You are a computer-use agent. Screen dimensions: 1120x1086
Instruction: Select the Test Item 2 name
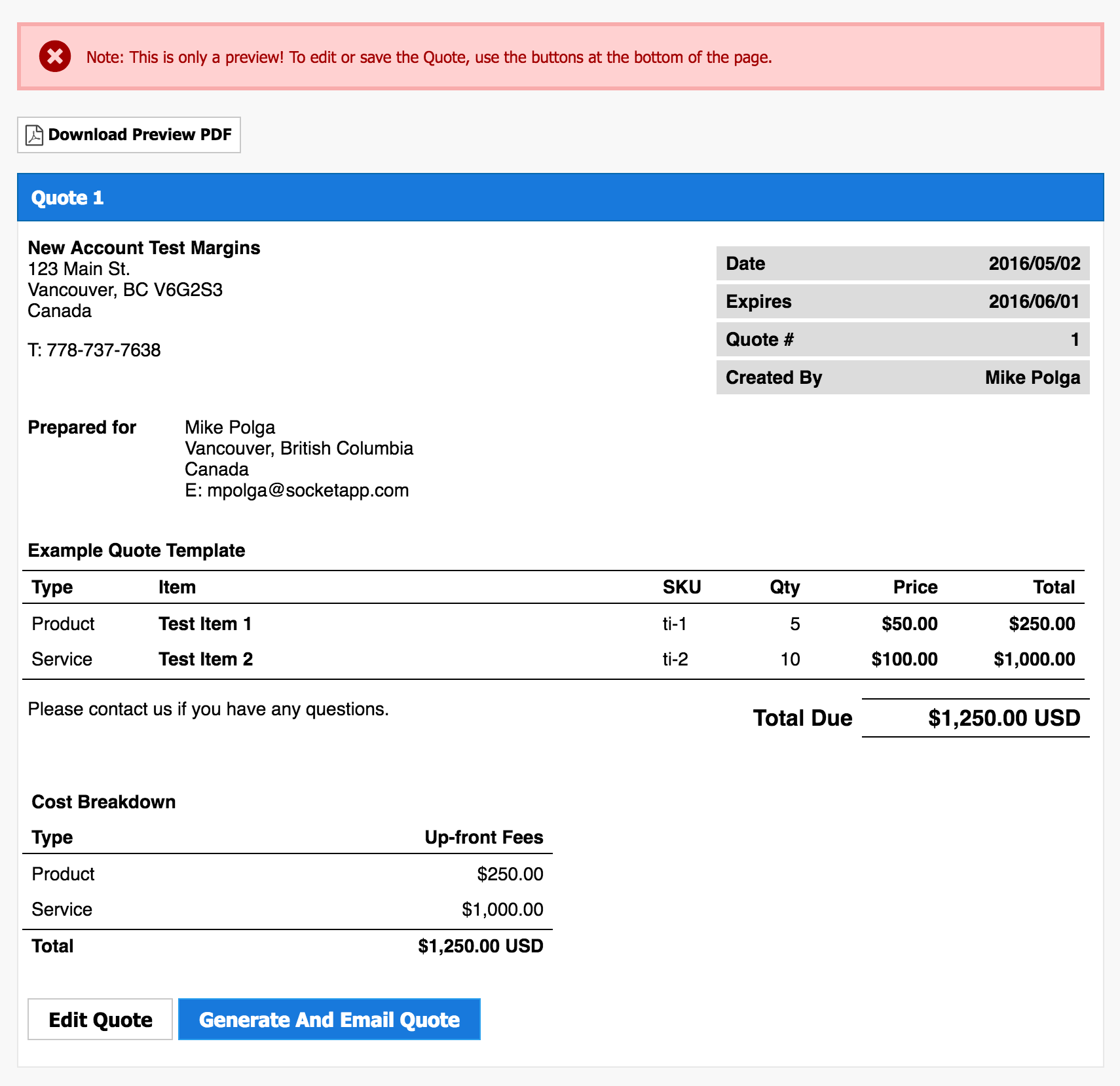(205, 659)
